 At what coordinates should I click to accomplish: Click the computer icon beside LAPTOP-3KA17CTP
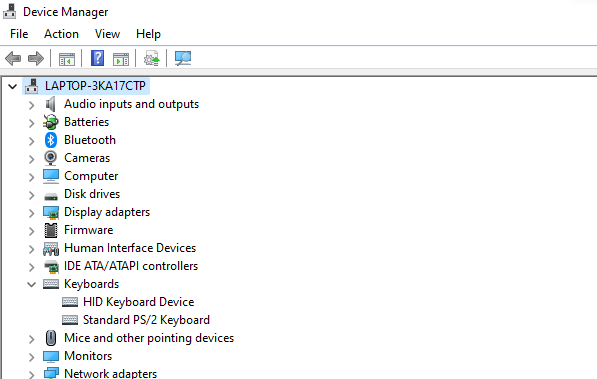coord(32,86)
